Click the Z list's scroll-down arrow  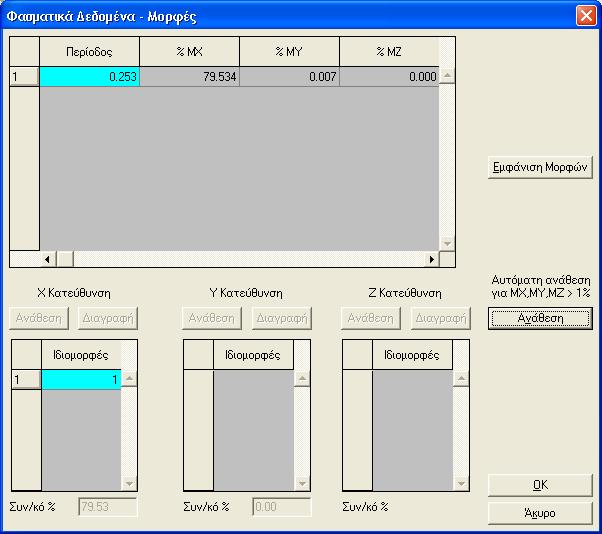pos(461,483)
